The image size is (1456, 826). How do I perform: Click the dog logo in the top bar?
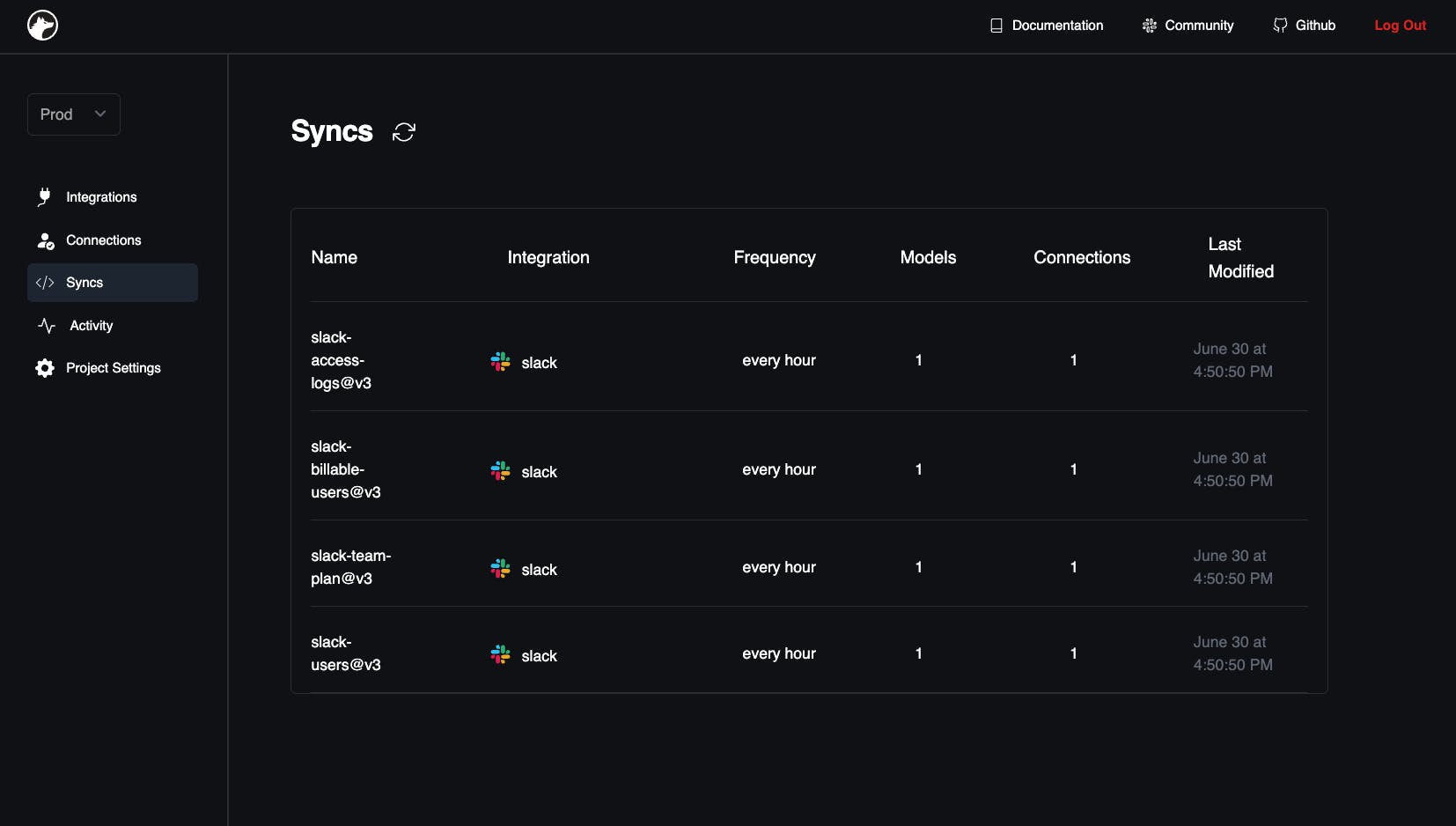40,25
